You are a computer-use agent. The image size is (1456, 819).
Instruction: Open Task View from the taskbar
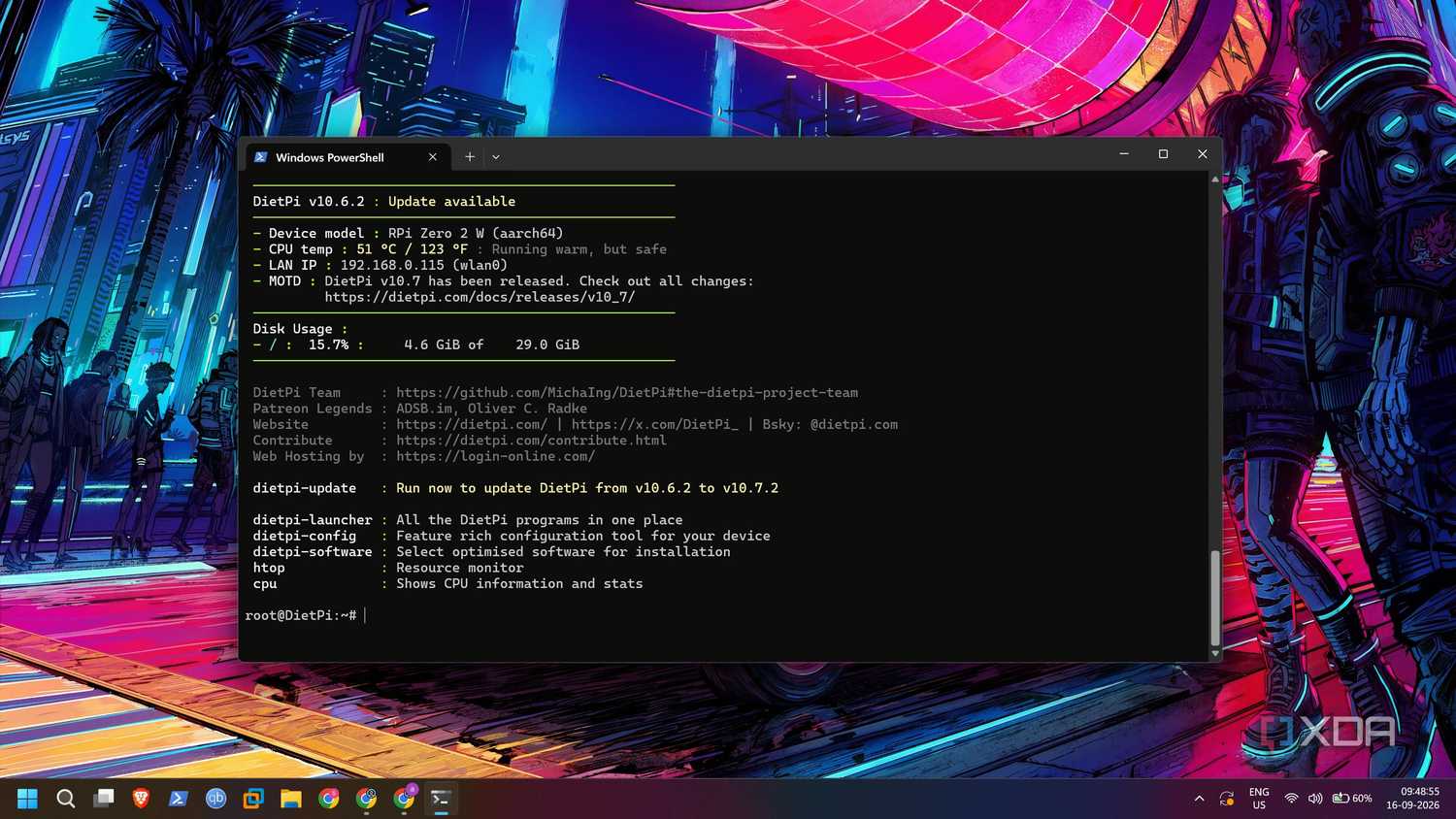coord(104,799)
